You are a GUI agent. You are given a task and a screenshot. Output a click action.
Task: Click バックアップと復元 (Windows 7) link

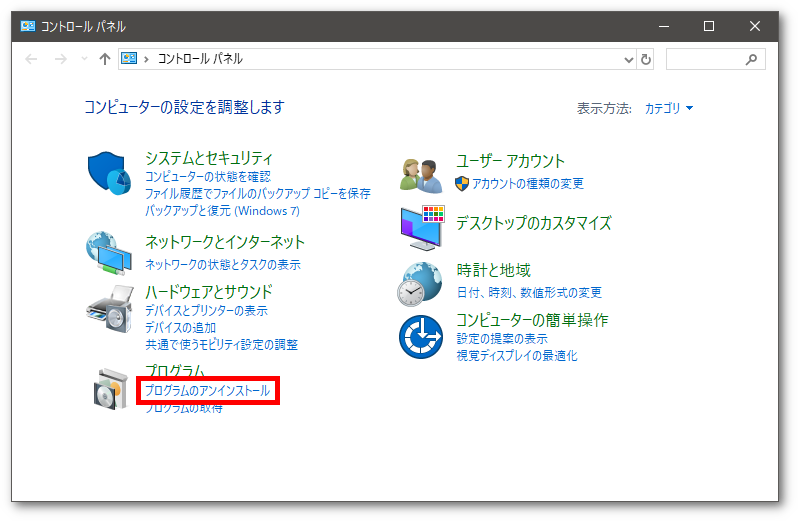(x=222, y=211)
